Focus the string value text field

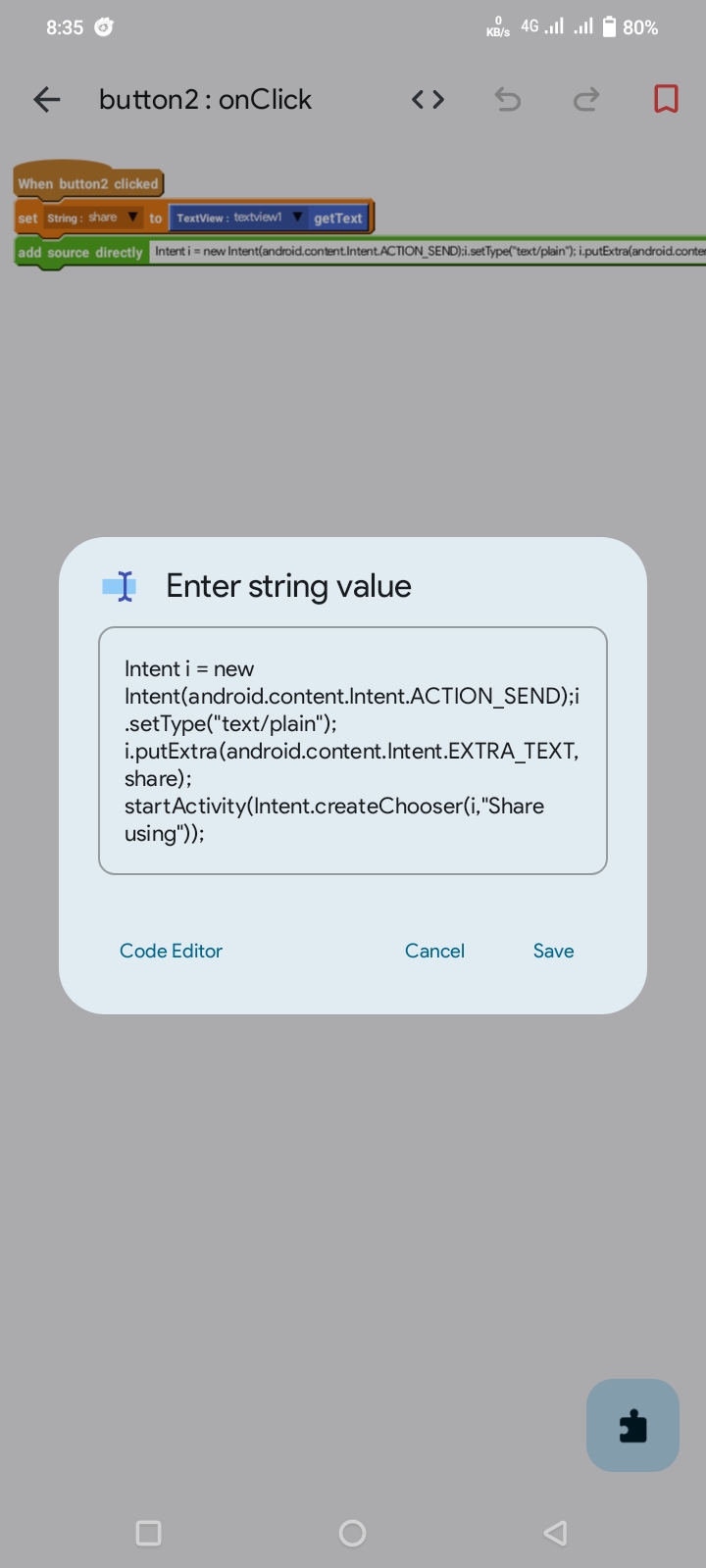[353, 751]
